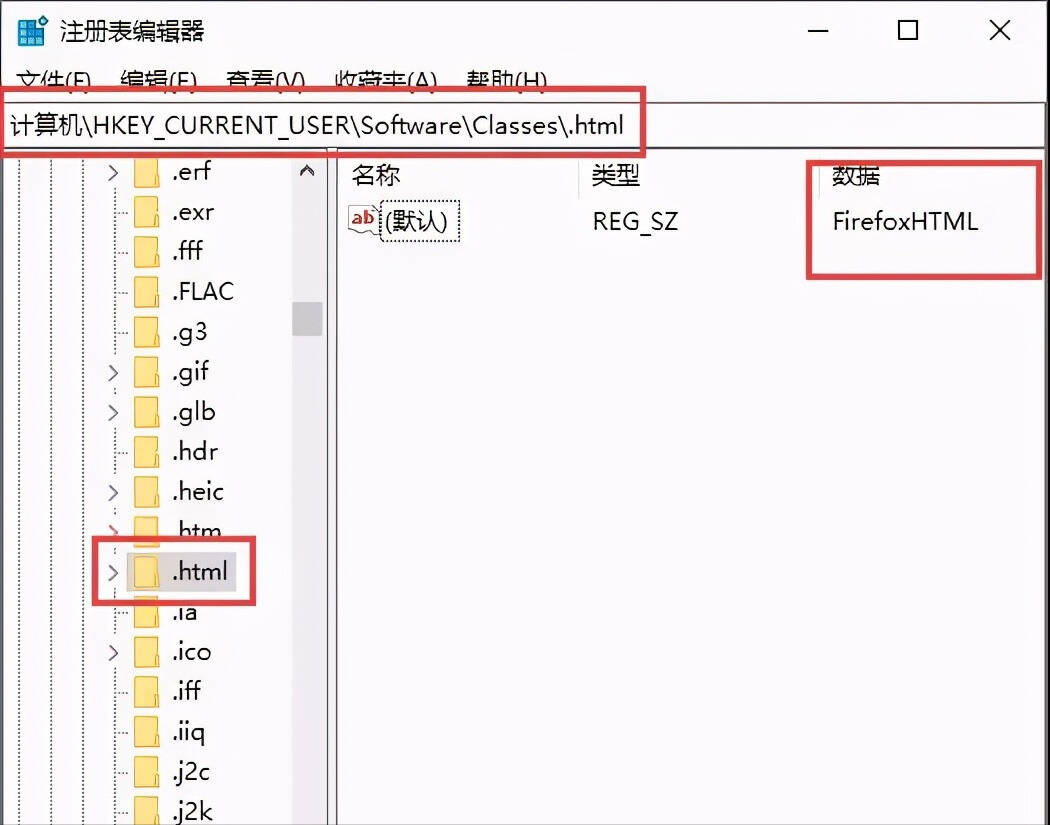The height and width of the screenshot is (825, 1050).
Task: Select the .iff key in the tree
Action: (x=186, y=690)
